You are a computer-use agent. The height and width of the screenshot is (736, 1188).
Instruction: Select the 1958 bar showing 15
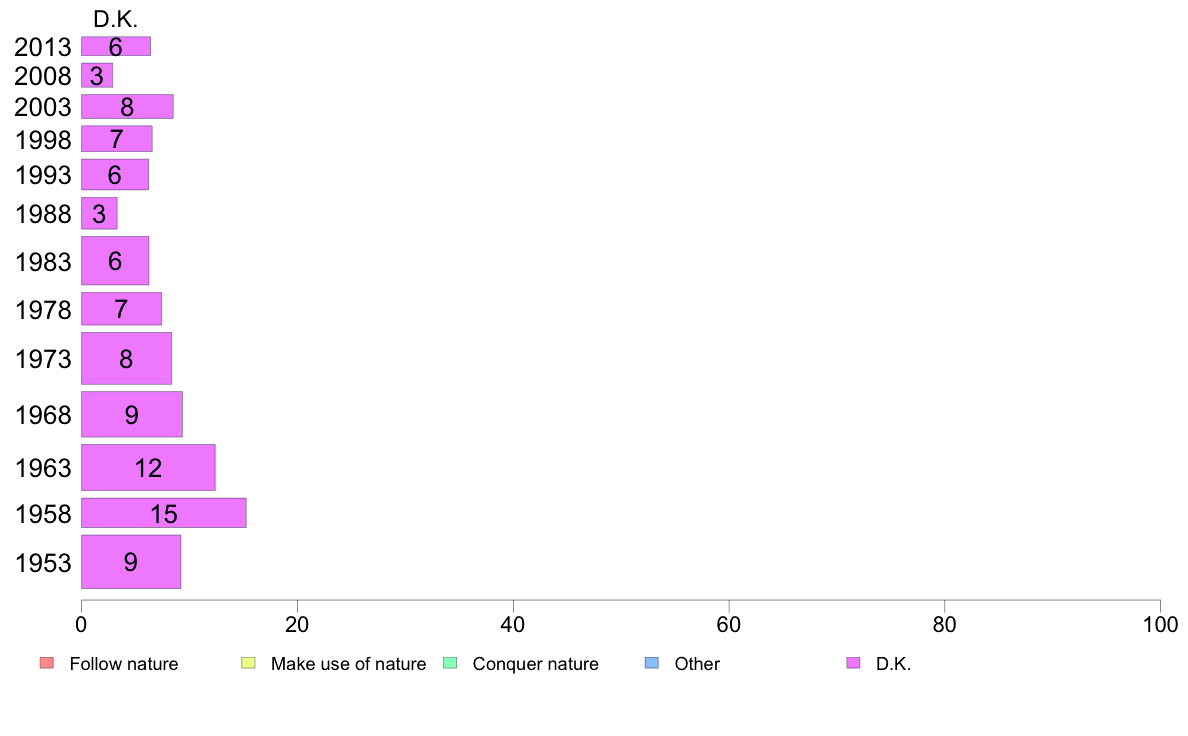(164, 513)
